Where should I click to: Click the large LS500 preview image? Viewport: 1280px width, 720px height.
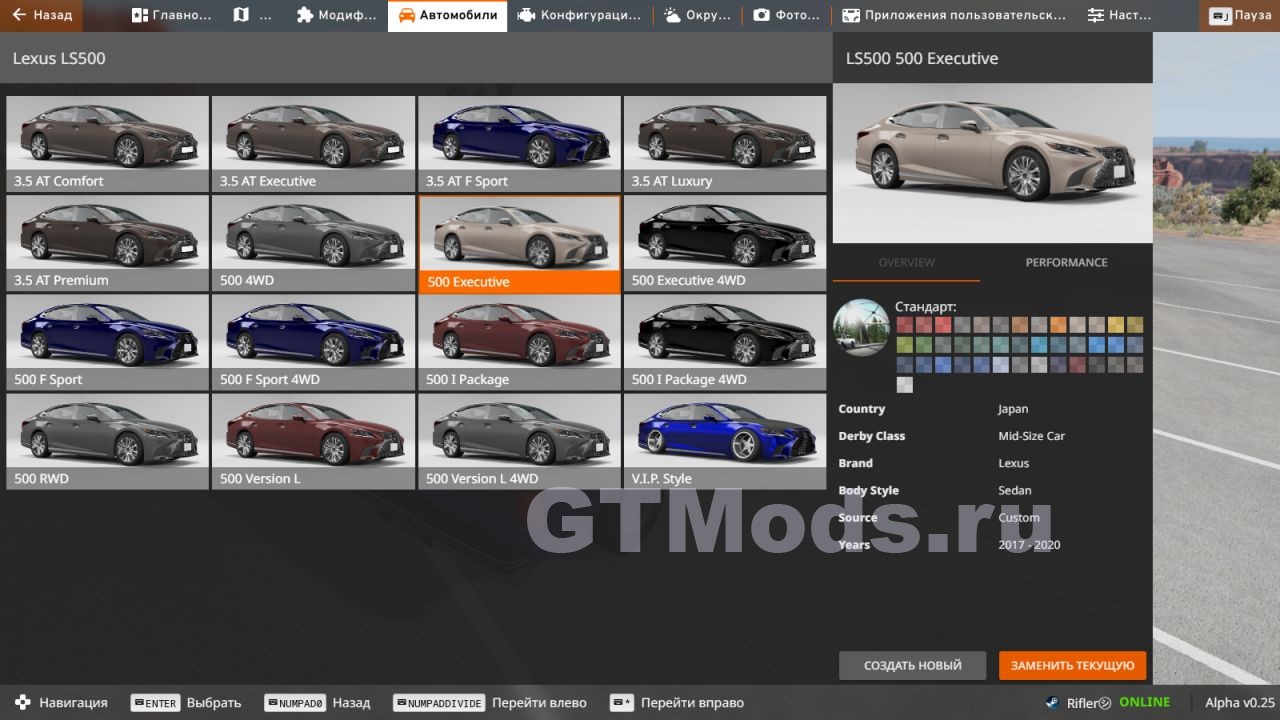pos(992,164)
